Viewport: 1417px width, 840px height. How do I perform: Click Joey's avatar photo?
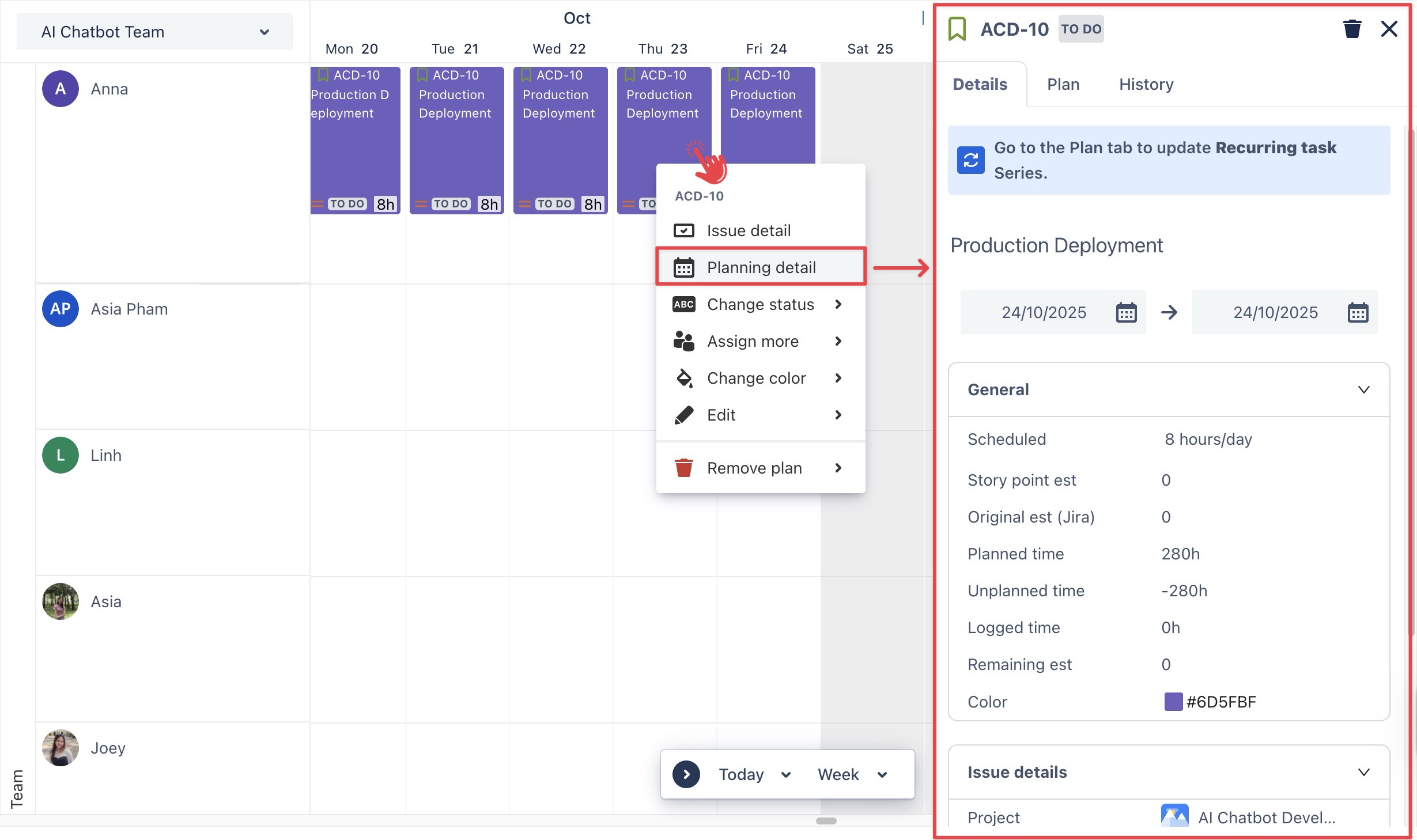tap(60, 748)
